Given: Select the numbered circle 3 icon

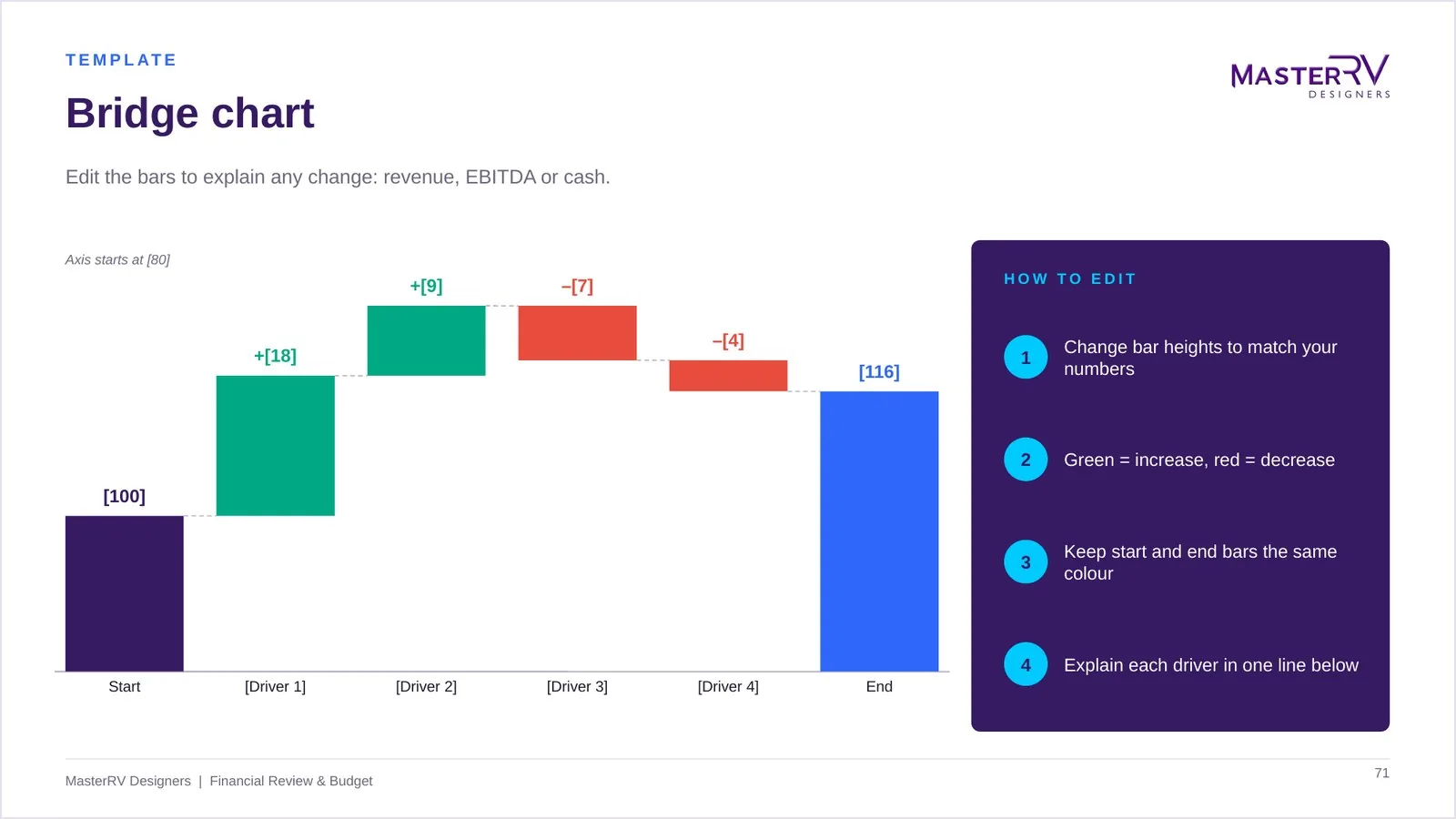Looking at the screenshot, I should coord(1026,562).
